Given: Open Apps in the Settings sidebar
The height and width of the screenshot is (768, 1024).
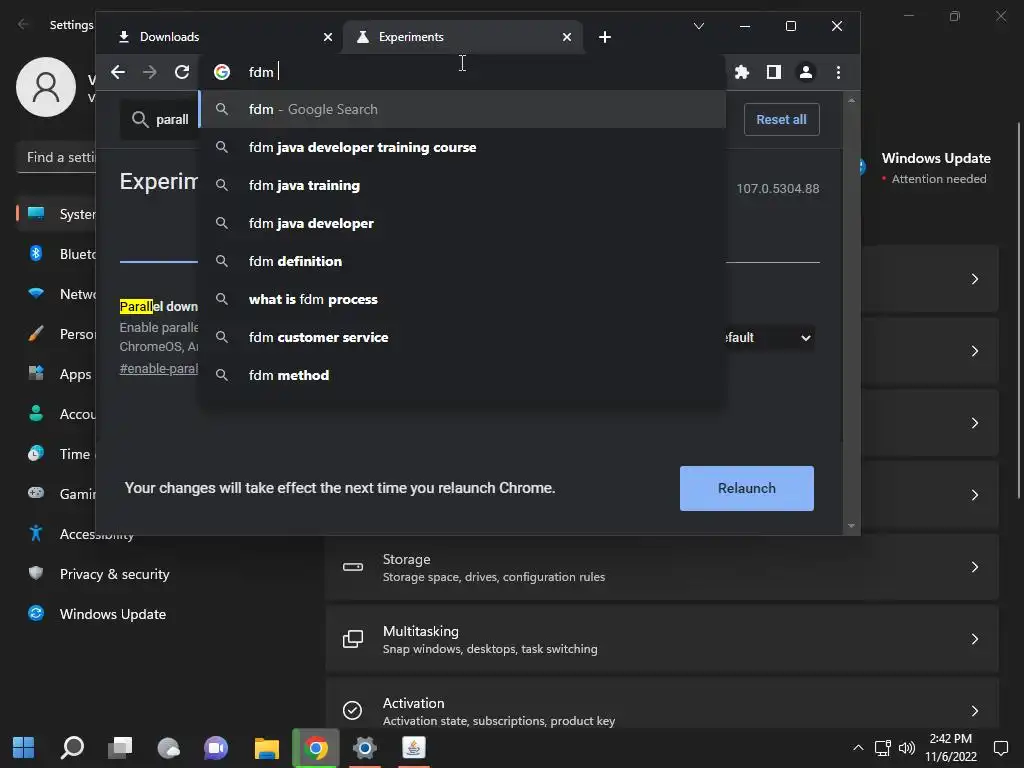Looking at the screenshot, I should click(x=57, y=374).
